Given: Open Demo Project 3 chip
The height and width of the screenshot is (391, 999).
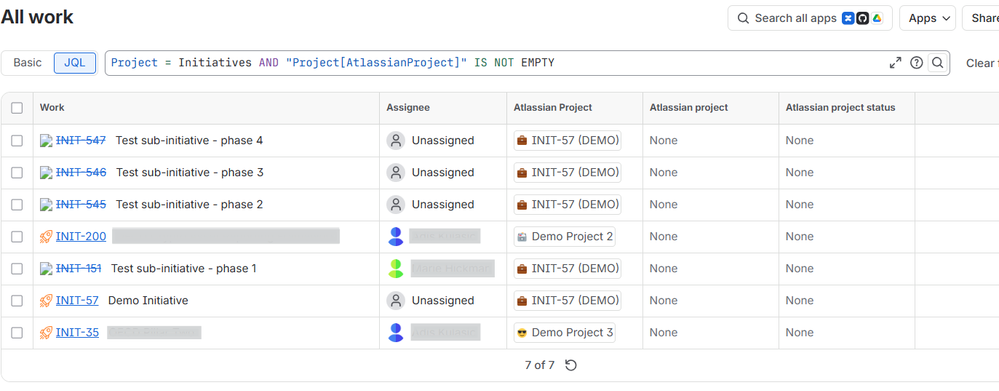Looking at the screenshot, I should coord(564,332).
